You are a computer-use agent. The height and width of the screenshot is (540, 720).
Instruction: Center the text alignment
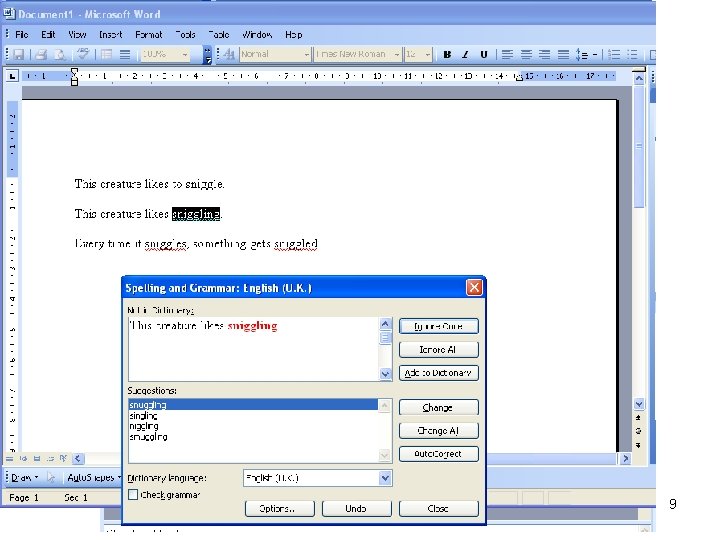tap(526, 55)
